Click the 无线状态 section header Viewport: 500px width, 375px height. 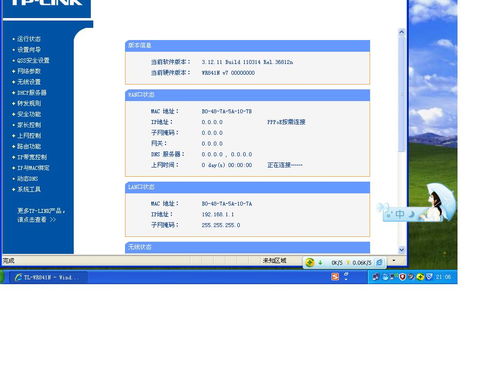click(247, 247)
